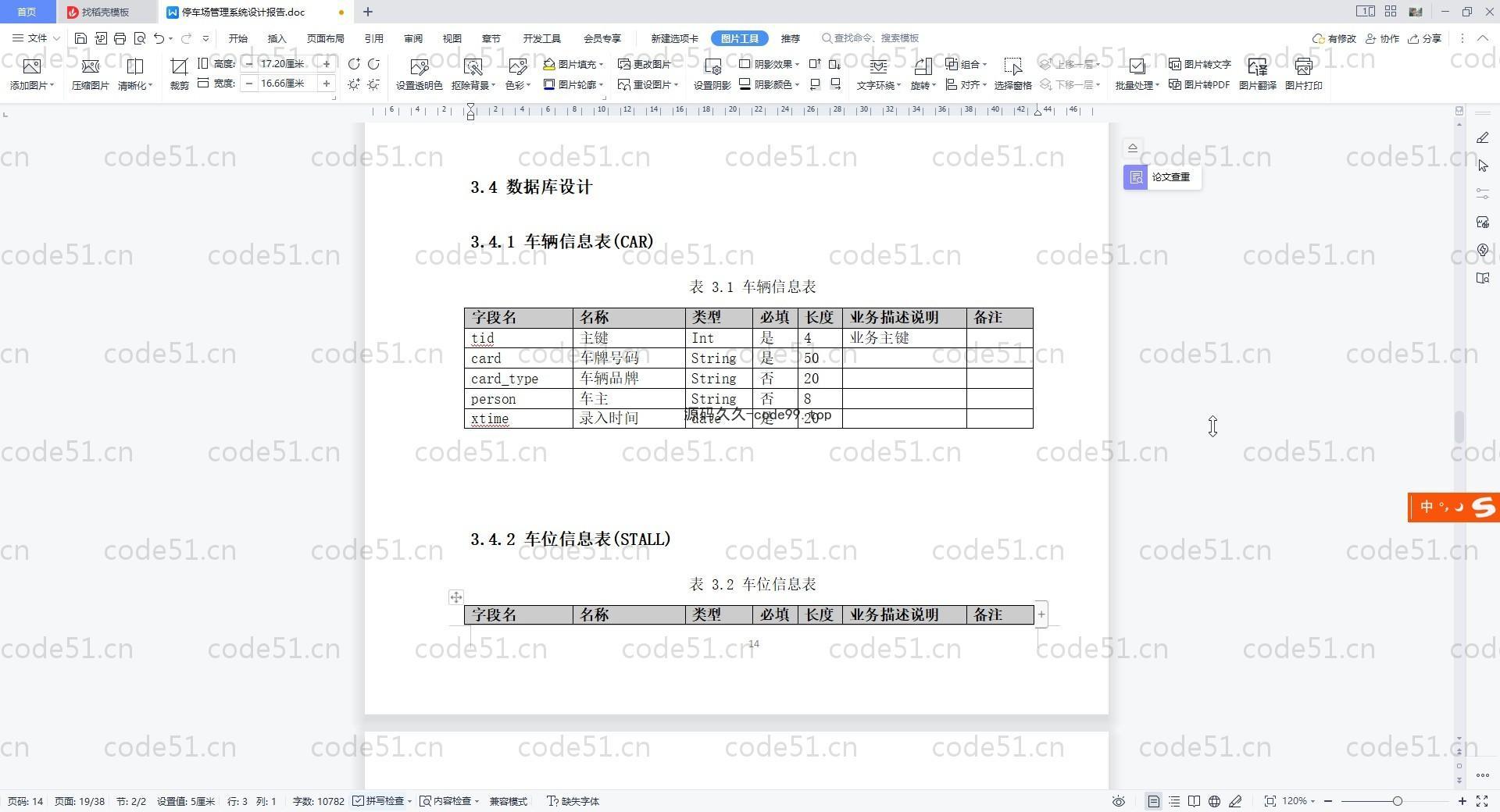Image resolution: width=1500 pixels, height=812 pixels.
Task: Switch to the Review (审阅) tab
Action: 413,38
